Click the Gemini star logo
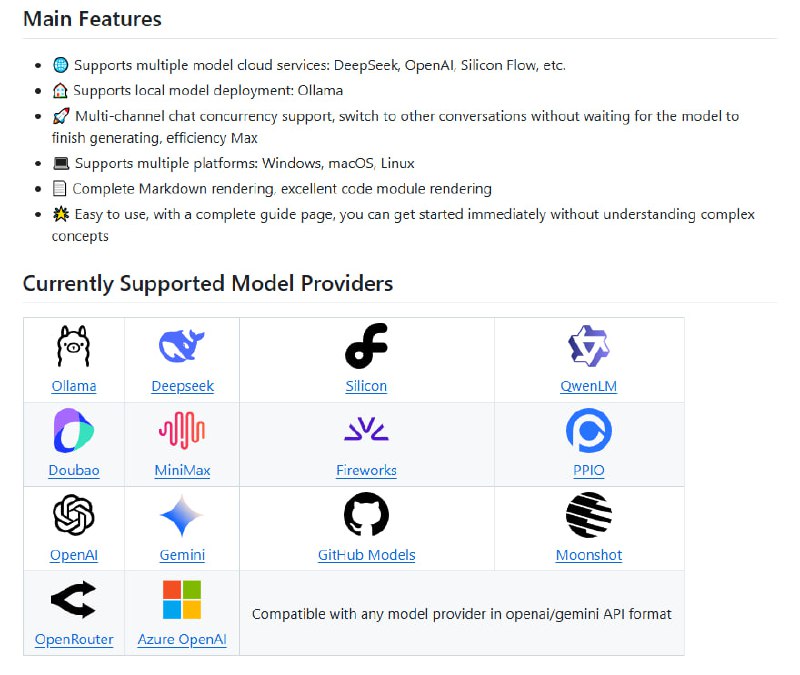 [x=182, y=516]
